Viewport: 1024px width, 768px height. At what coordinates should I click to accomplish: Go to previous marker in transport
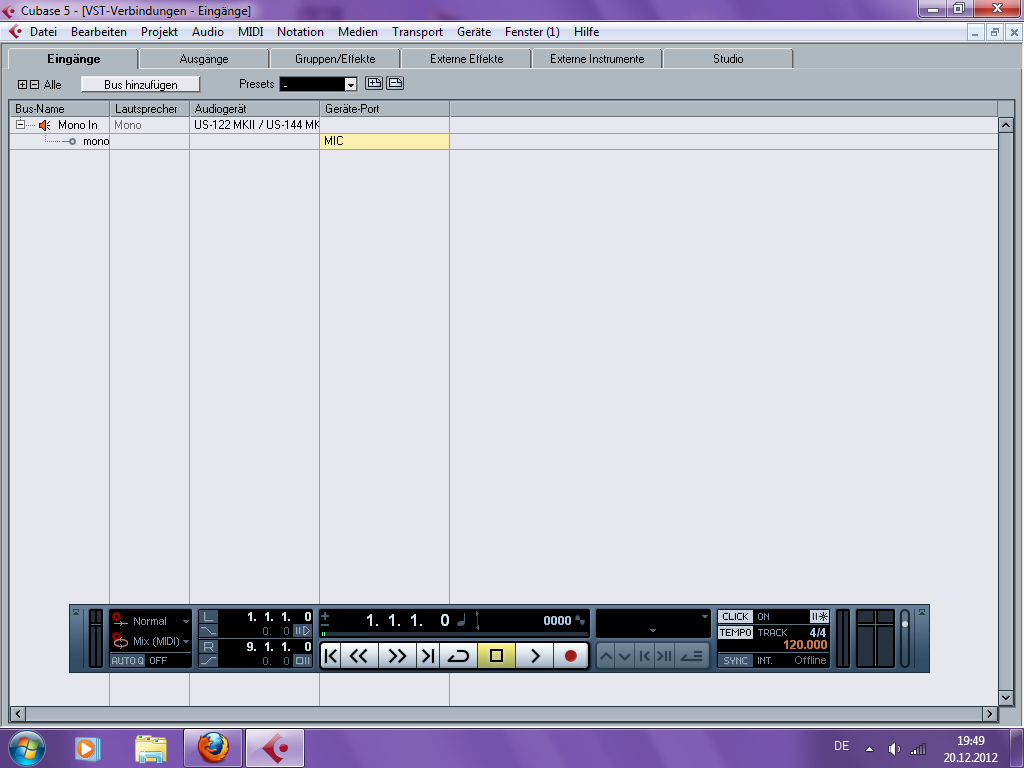coord(331,656)
